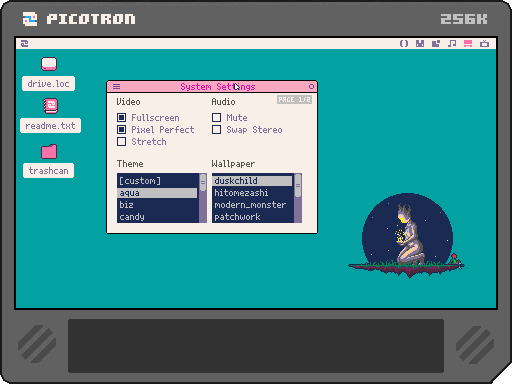Image resolution: width=512 pixels, height=384 pixels.
Task: Toggle the Pixel Perfect checkbox
Action: (122, 130)
